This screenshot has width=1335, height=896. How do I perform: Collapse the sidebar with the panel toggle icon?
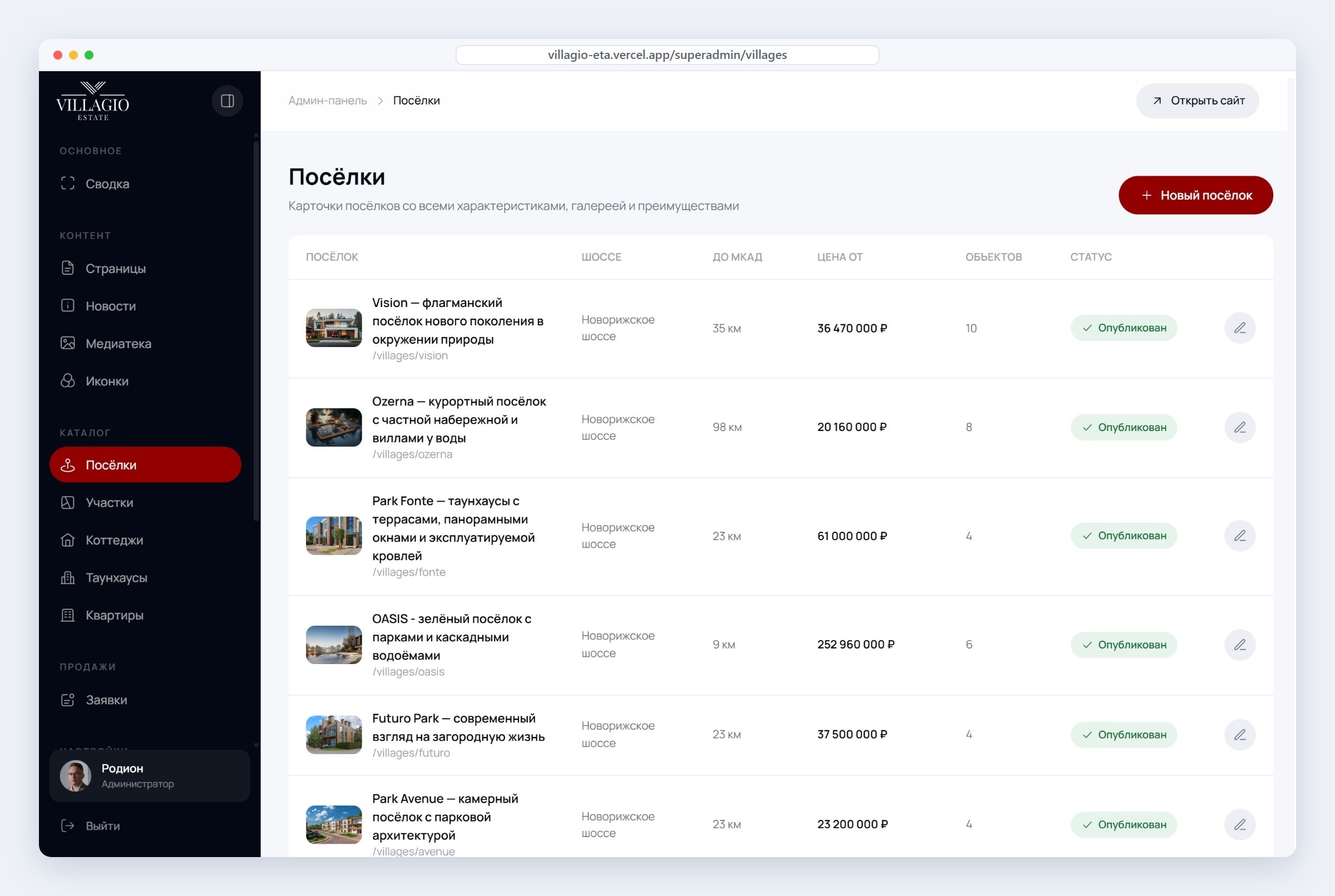(228, 101)
